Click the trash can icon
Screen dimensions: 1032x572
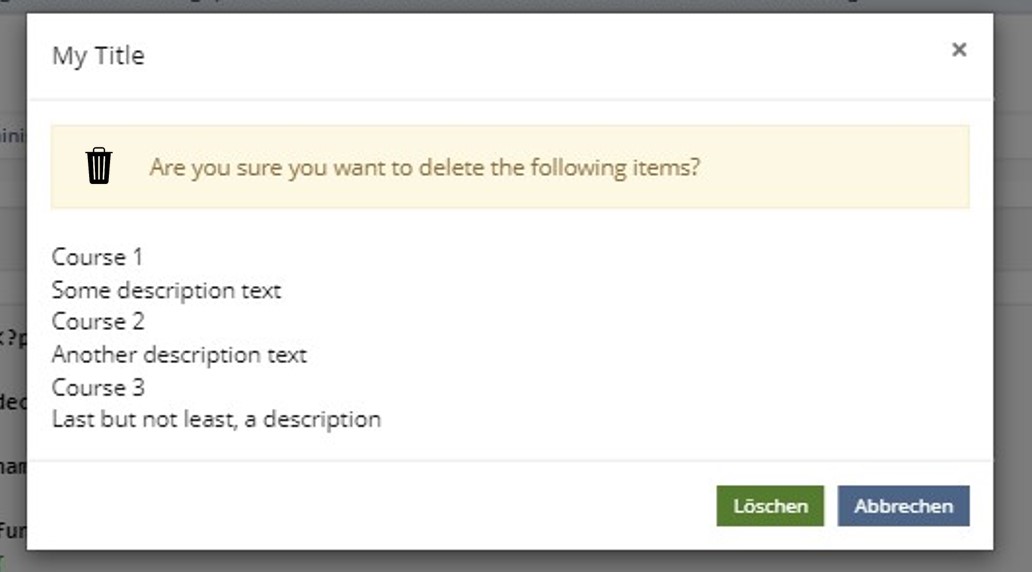tap(99, 166)
